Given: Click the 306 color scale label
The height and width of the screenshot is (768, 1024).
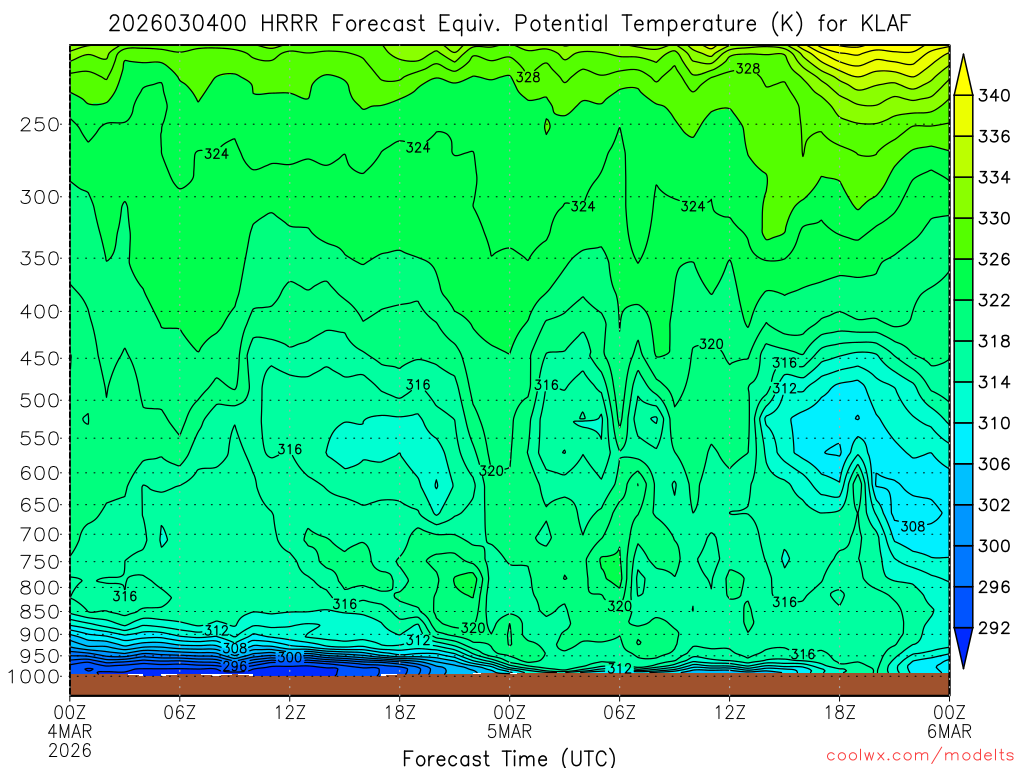Looking at the screenshot, I should click(994, 464).
